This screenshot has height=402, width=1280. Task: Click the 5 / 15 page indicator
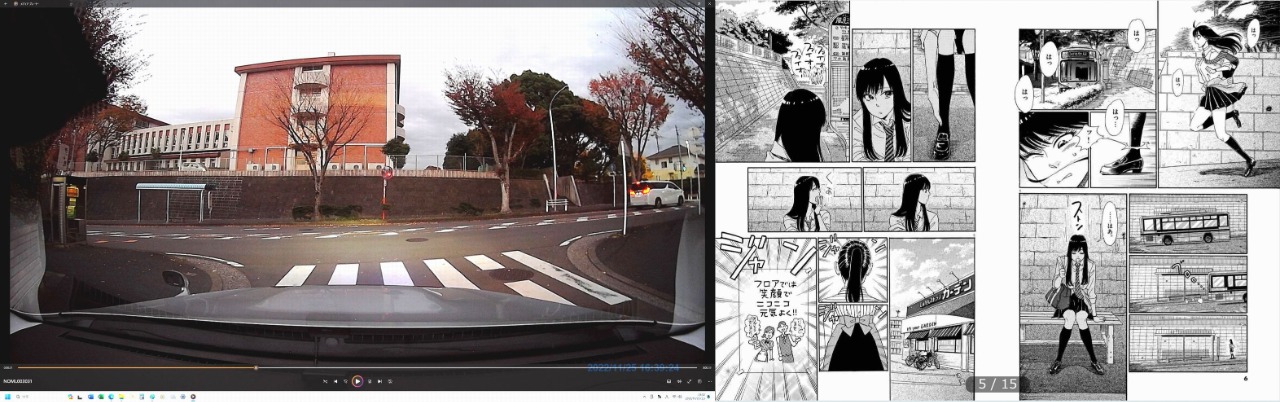(x=997, y=384)
